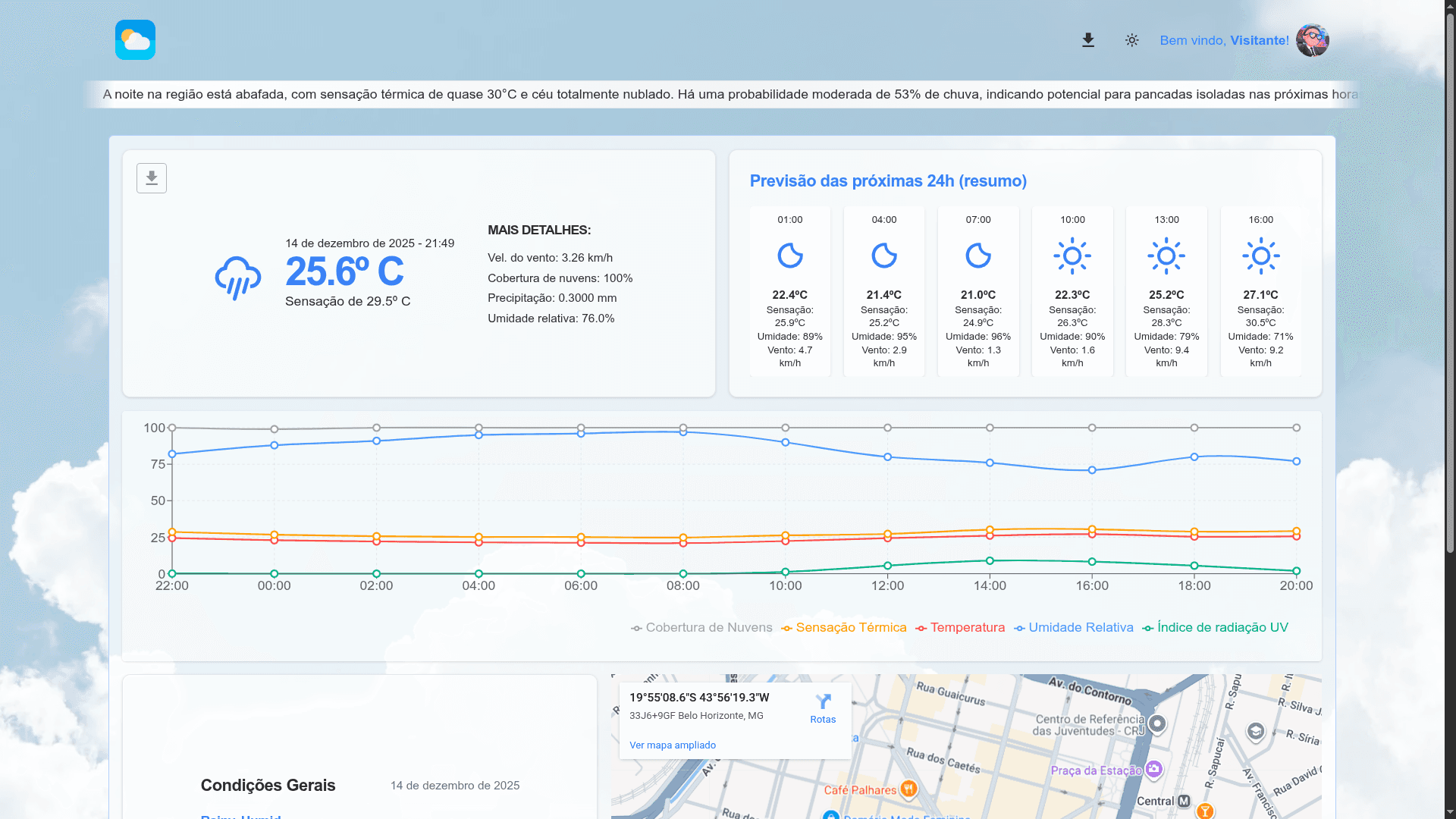
Task: Select the 07:00 forecast card
Action: [x=977, y=291]
